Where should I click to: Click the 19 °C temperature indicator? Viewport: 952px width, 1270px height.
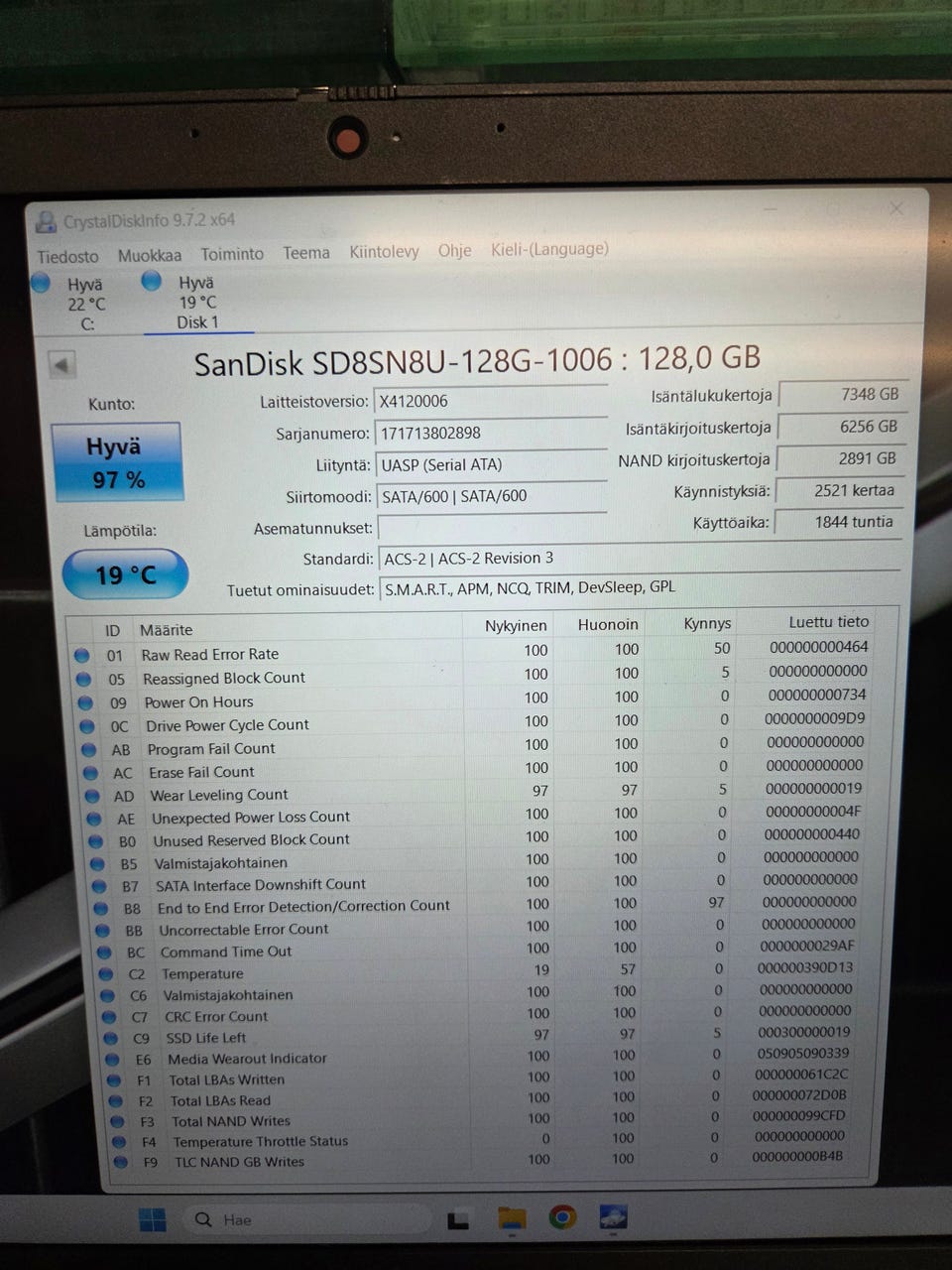click(125, 574)
